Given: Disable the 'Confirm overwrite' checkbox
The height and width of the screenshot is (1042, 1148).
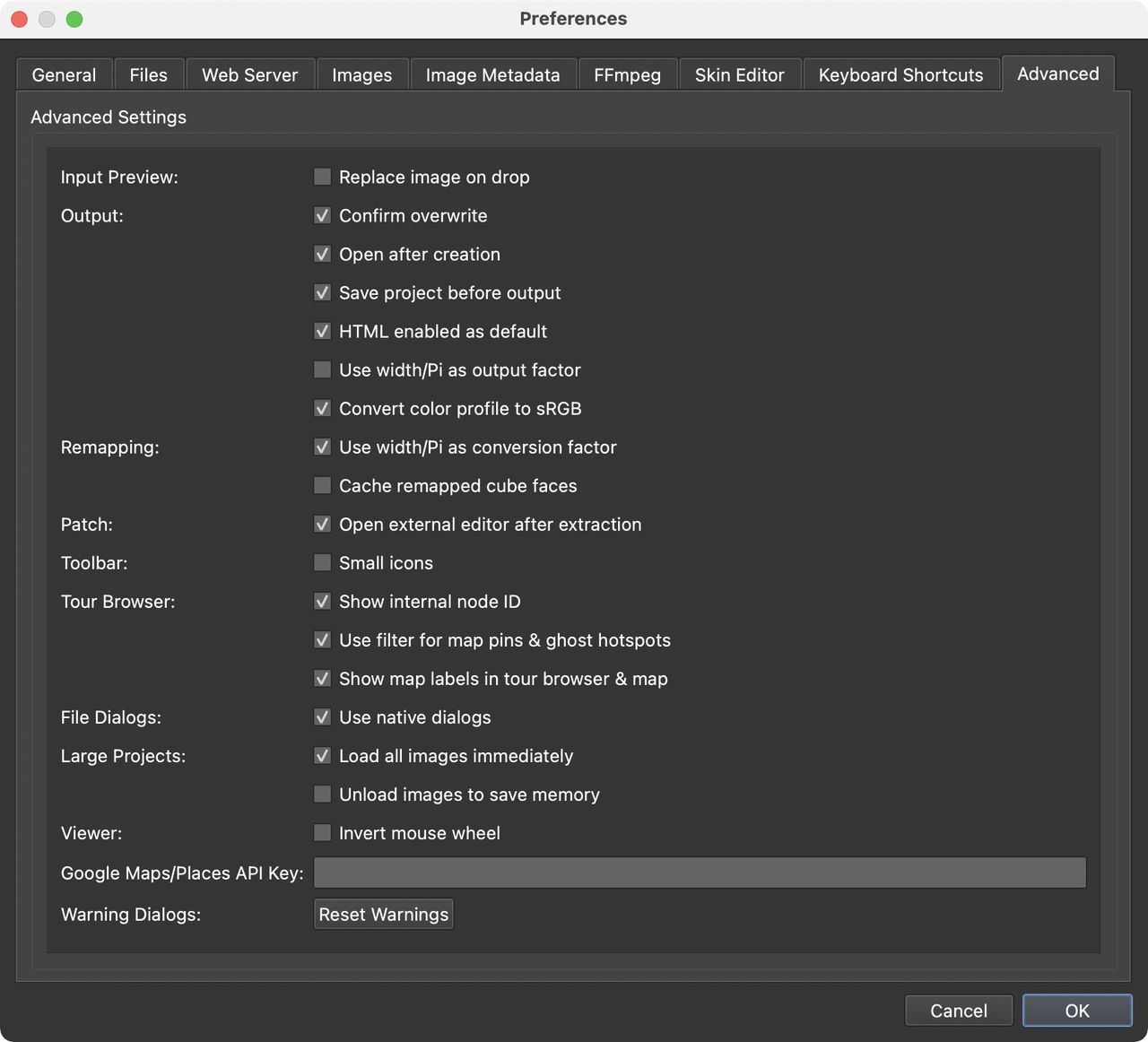Looking at the screenshot, I should 322,215.
